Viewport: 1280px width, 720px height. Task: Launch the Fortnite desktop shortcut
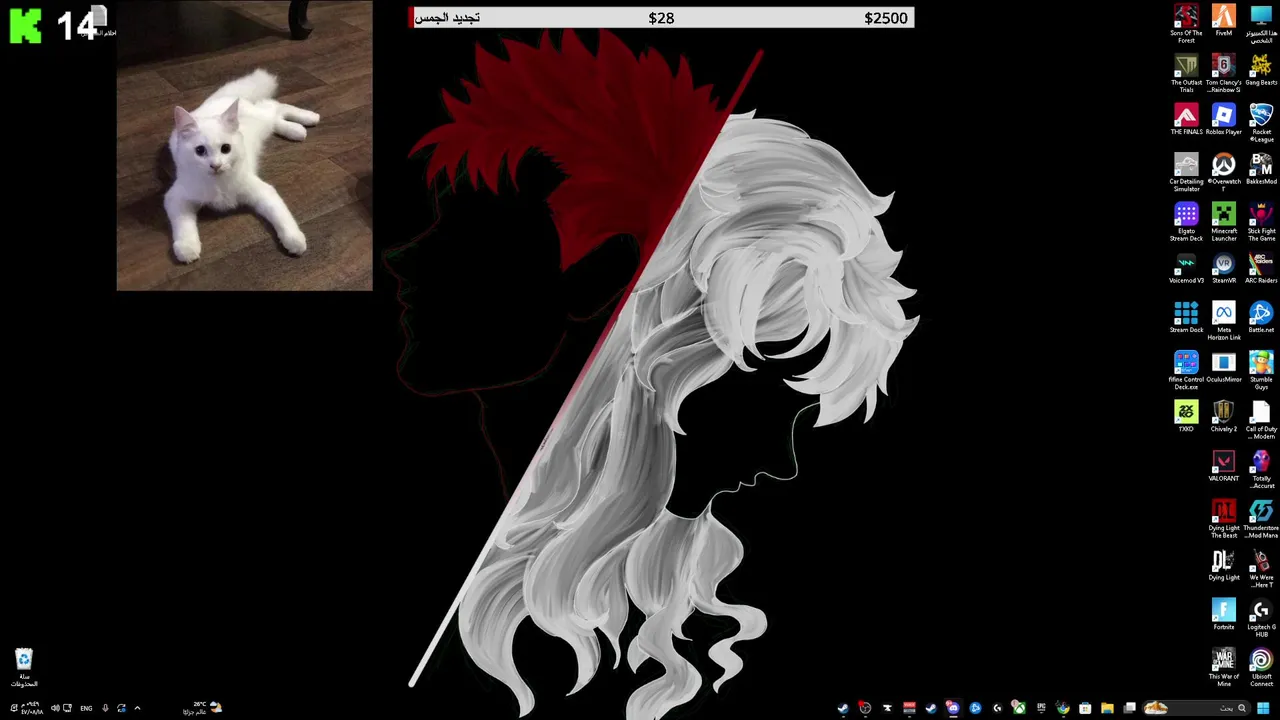click(1224, 614)
